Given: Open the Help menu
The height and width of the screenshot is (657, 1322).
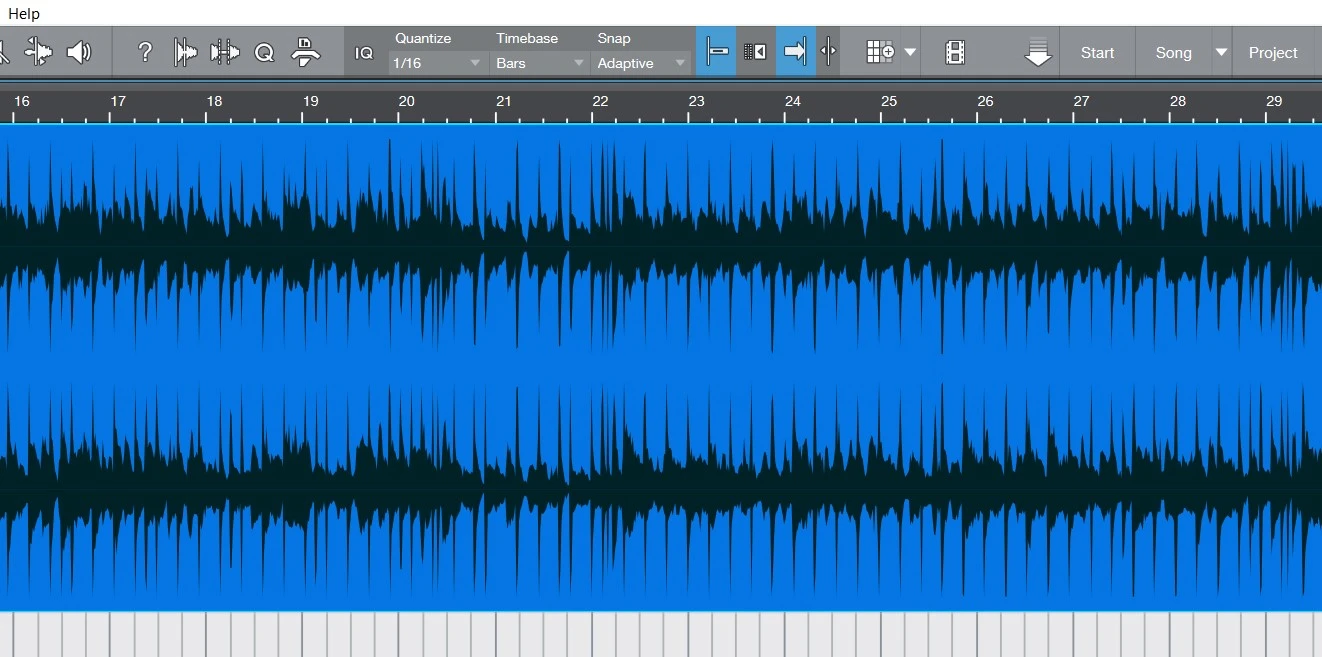Looking at the screenshot, I should tap(24, 13).
